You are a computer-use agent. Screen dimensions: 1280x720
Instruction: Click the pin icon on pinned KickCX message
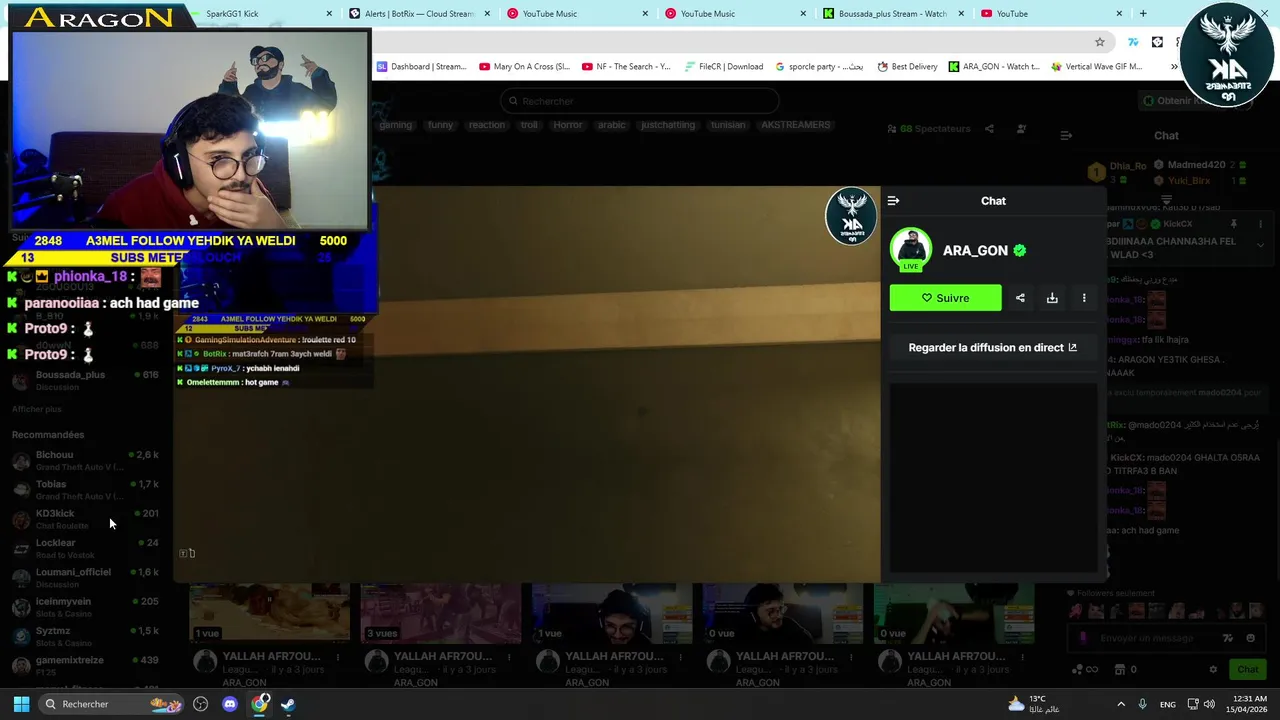pyautogui.click(x=1233, y=224)
